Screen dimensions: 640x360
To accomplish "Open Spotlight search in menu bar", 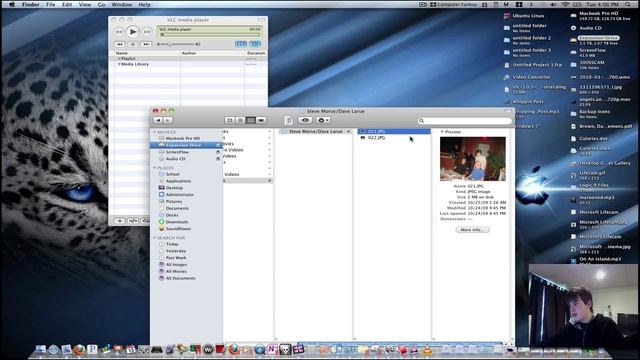I will point(628,4).
